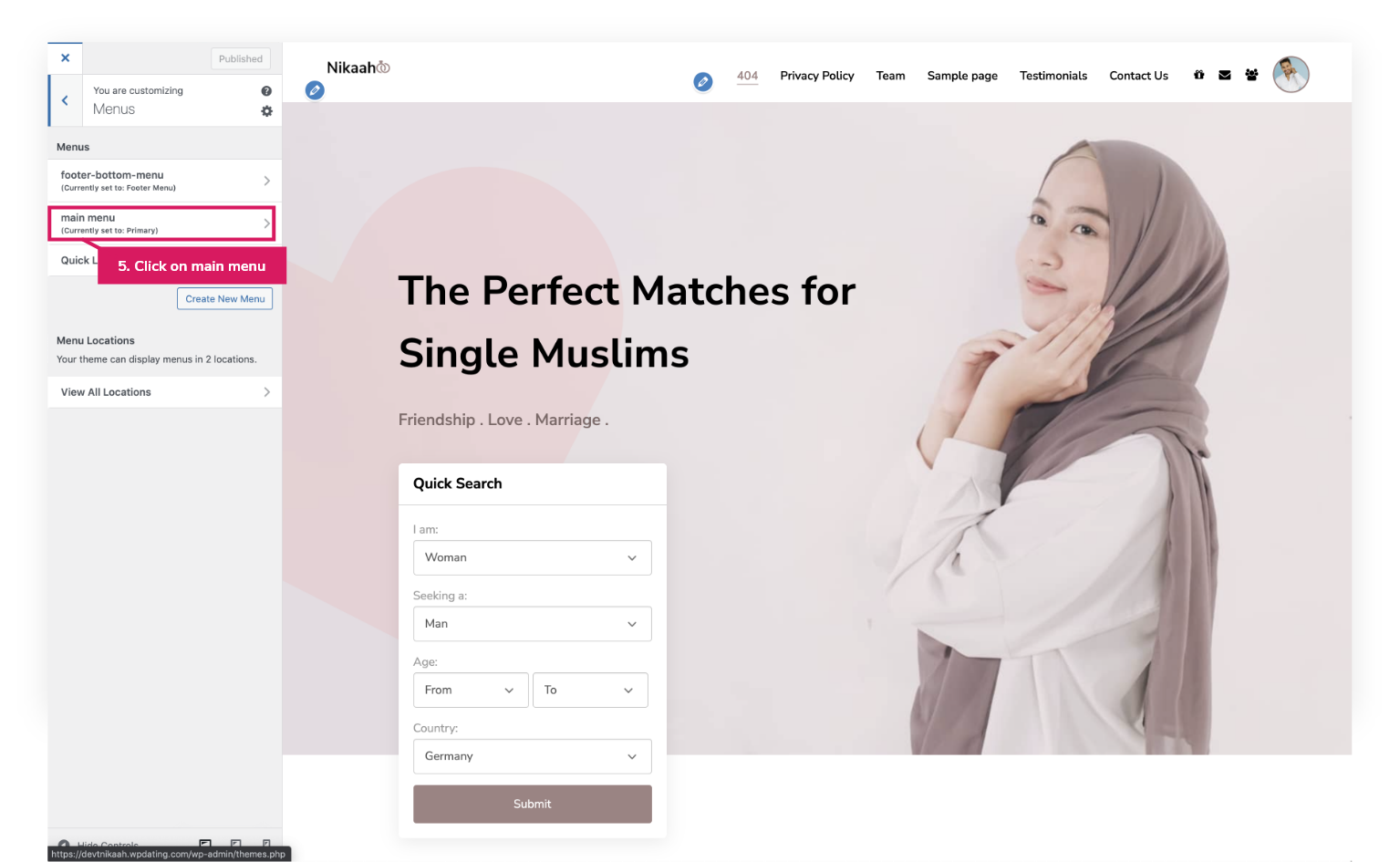
Task: Open the 'I am' Woman dropdown
Action: point(532,557)
